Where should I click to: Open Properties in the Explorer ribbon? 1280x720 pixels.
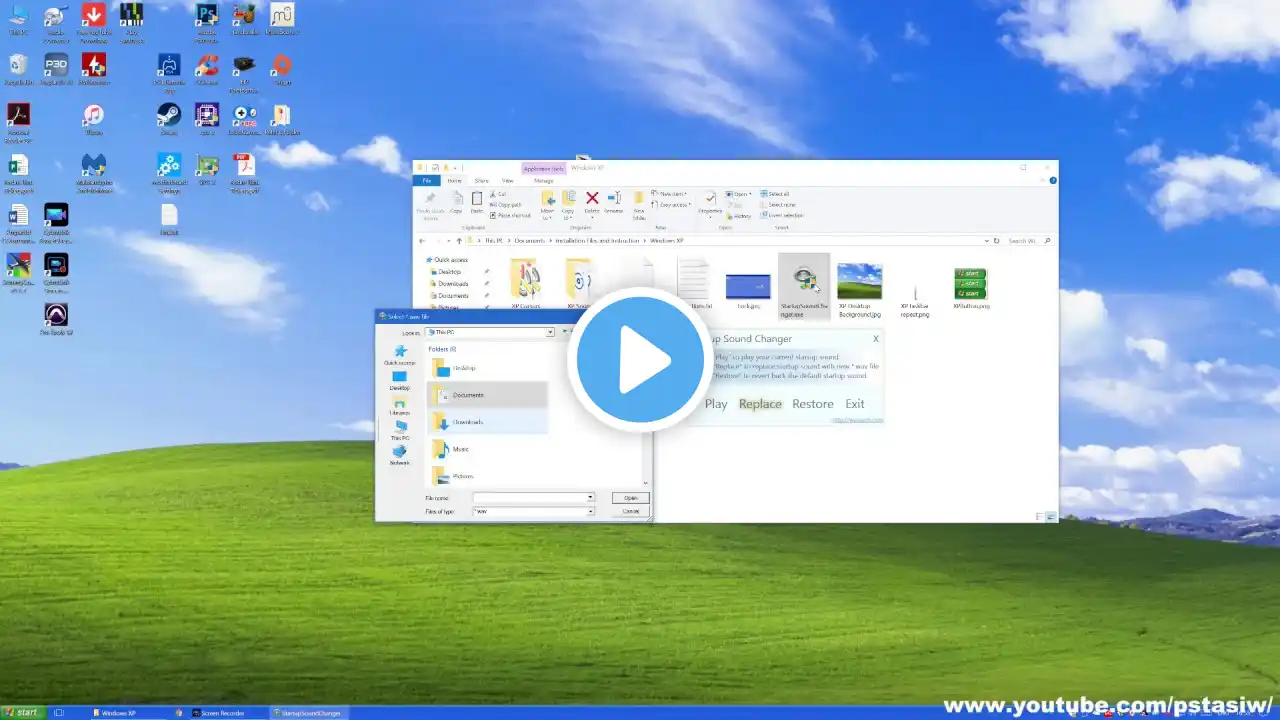click(x=710, y=203)
